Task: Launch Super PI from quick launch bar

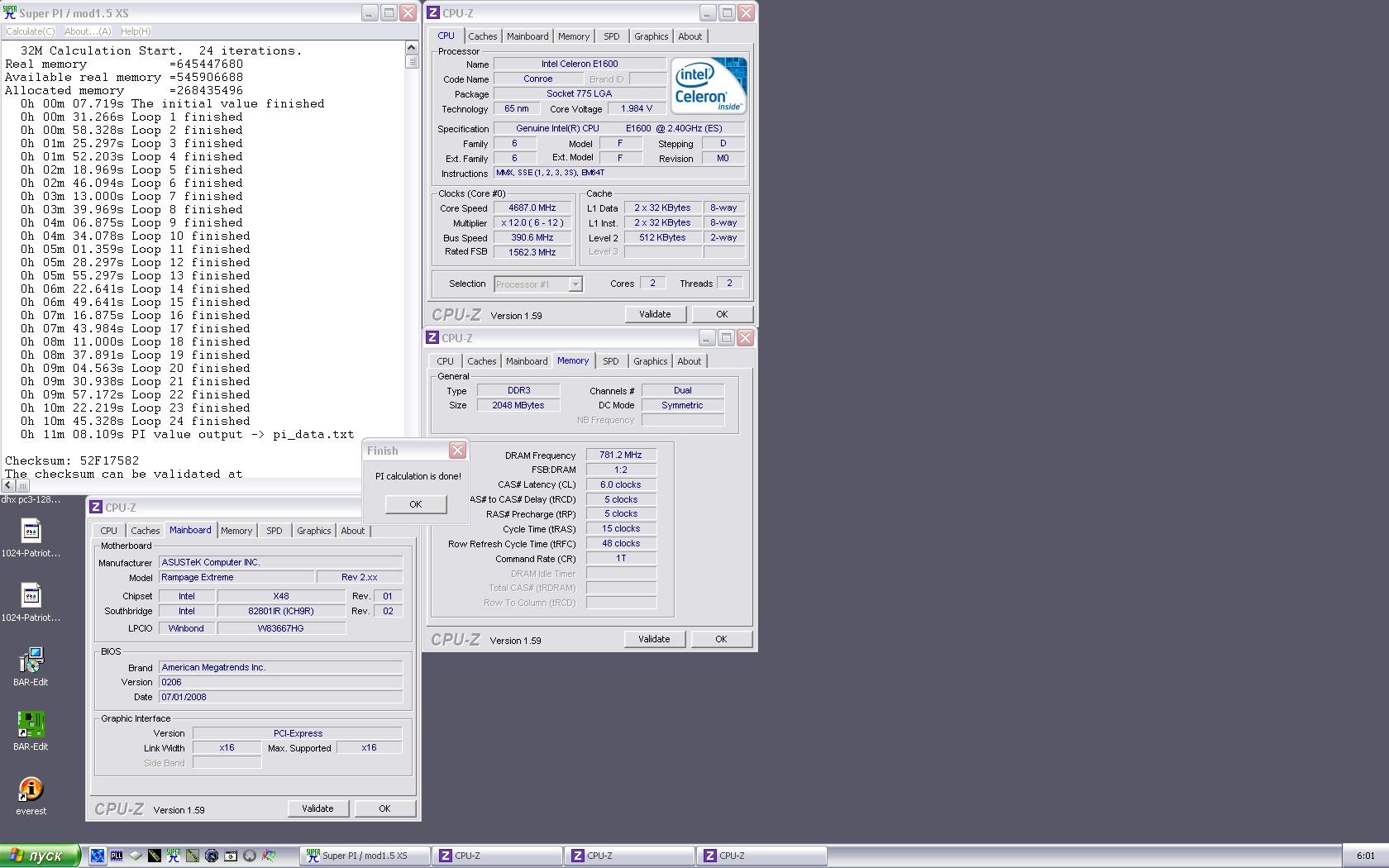Action: tap(174, 856)
